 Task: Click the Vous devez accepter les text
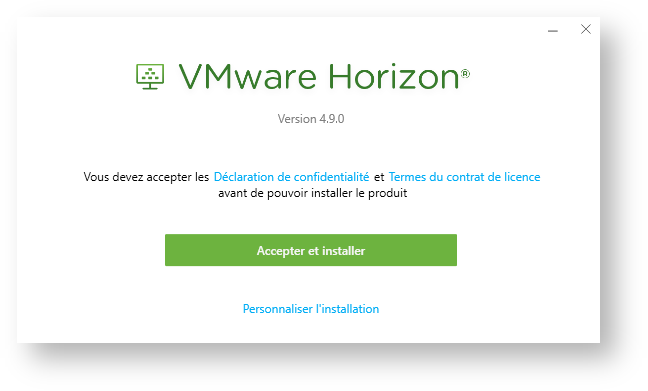(146, 177)
